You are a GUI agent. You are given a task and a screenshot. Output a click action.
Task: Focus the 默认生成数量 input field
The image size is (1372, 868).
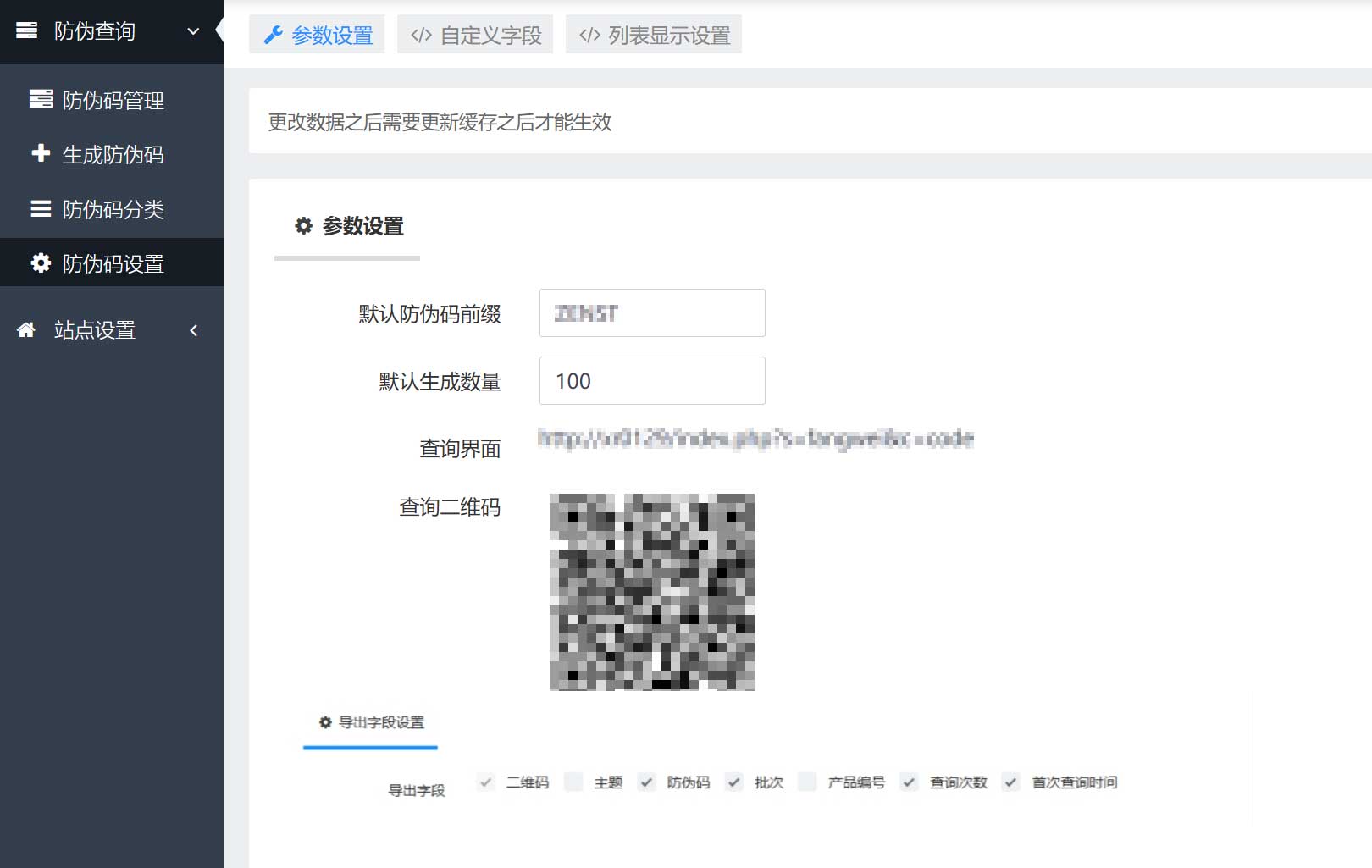click(x=652, y=380)
